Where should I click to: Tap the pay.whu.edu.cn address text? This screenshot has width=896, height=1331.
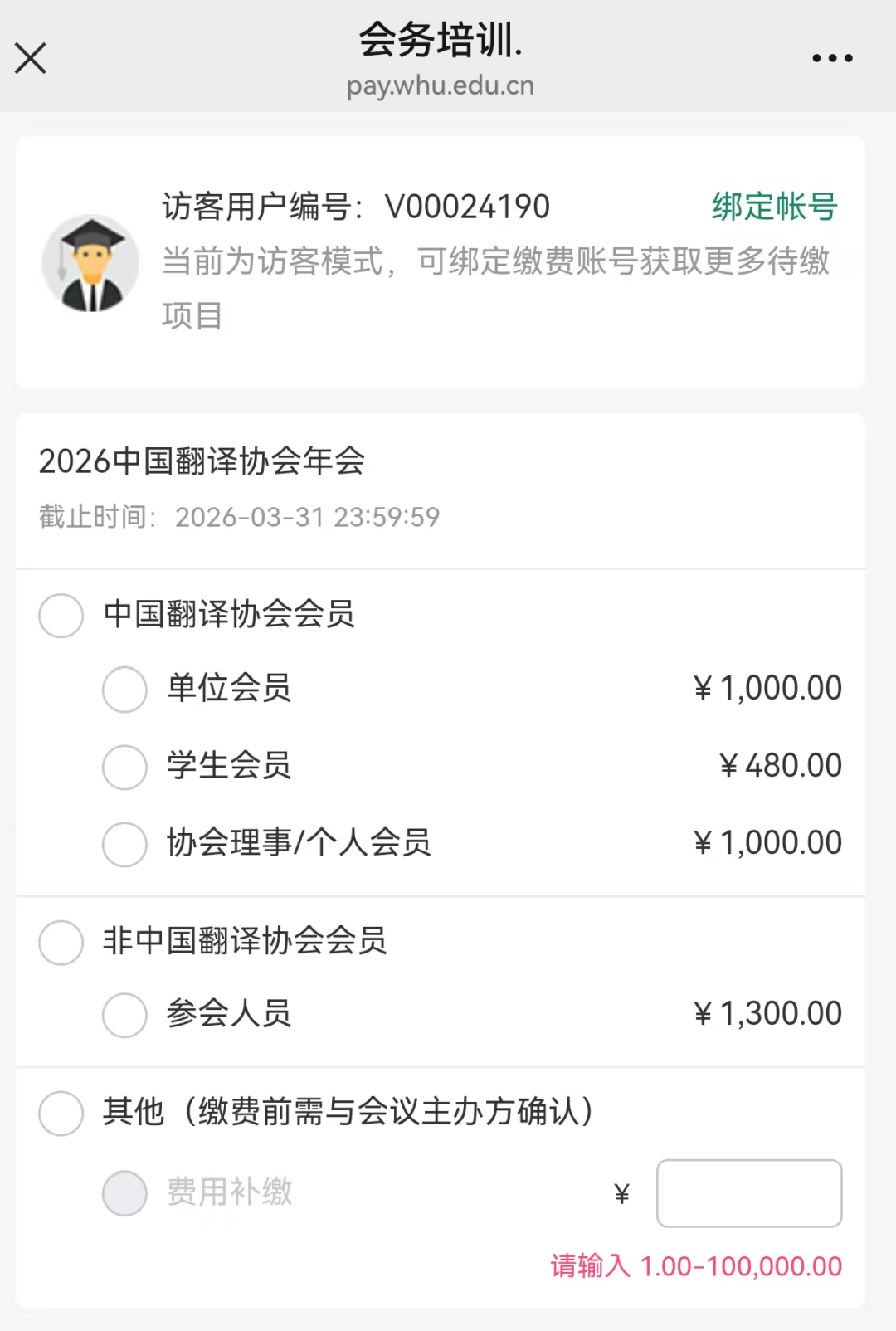pos(440,86)
